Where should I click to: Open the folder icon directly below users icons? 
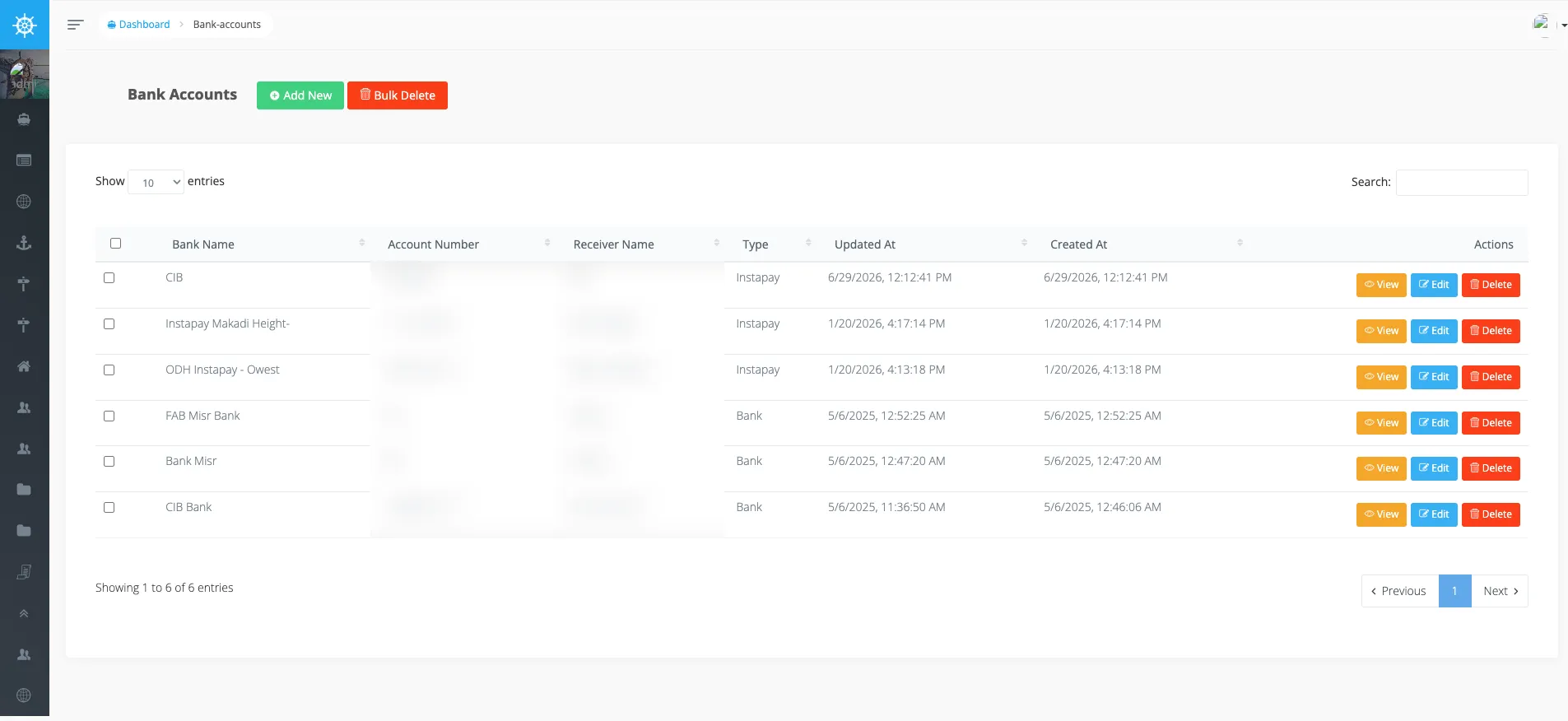[x=24, y=490]
